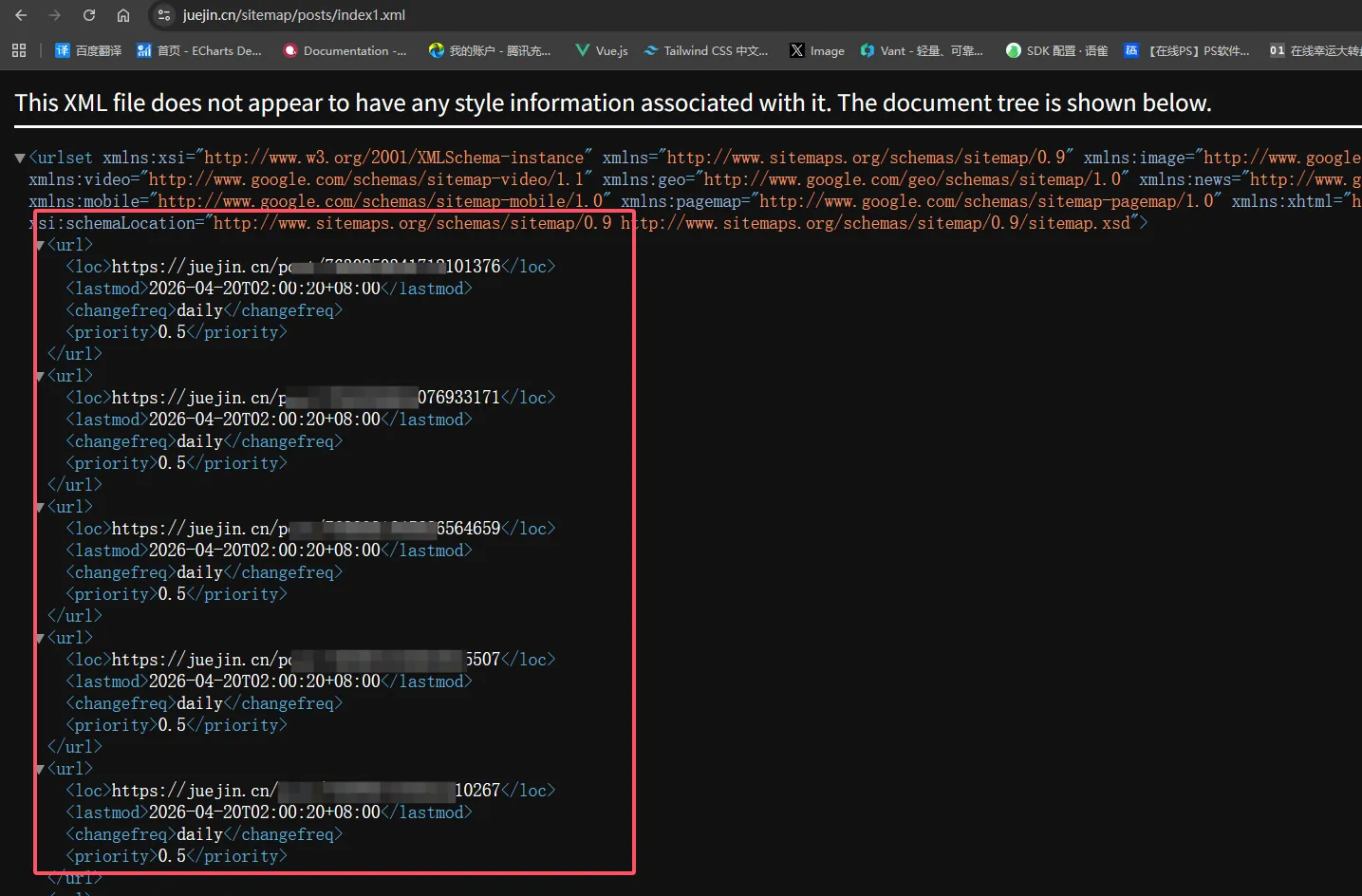Select the priority 0.5 line under URL 101376

click(x=177, y=332)
